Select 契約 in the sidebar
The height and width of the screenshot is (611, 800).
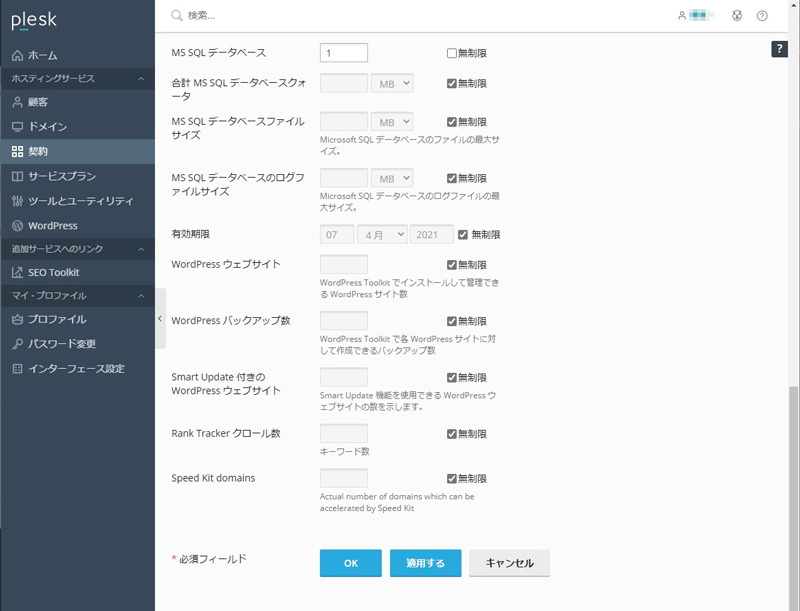click(x=78, y=151)
